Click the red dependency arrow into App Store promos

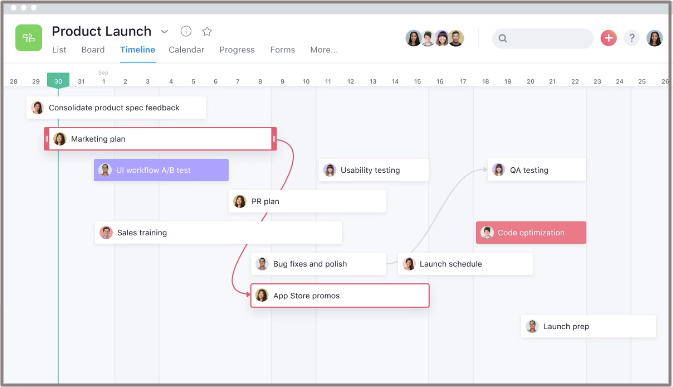[x=247, y=294]
